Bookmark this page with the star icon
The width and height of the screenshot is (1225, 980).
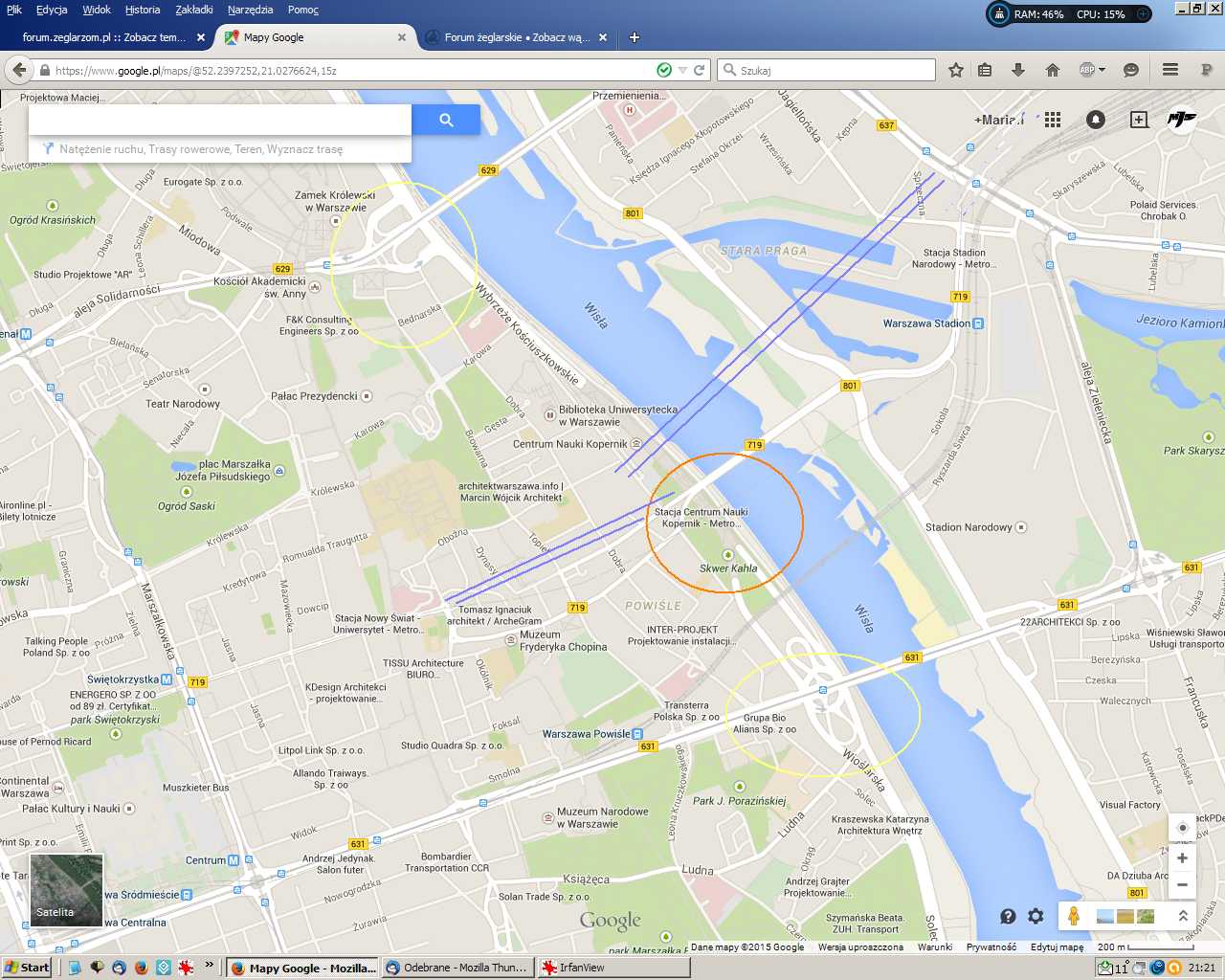click(955, 70)
